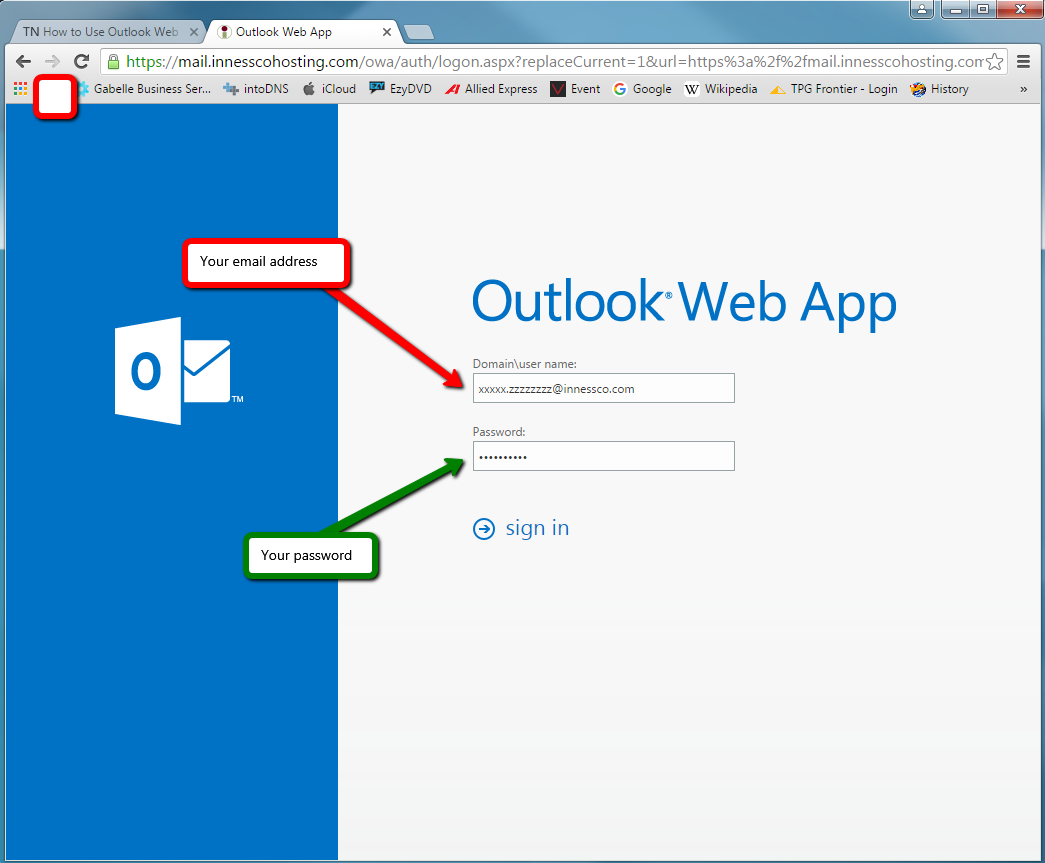
Task: Click the sign in arrow circle icon
Action: 484,529
